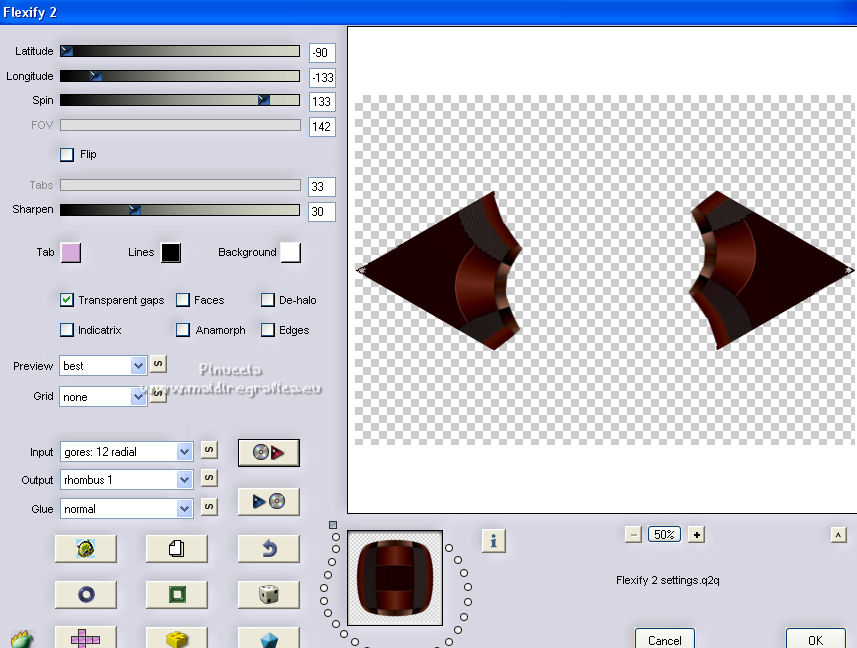
Task: Click the FOV value field showing 142
Action: [322, 127]
